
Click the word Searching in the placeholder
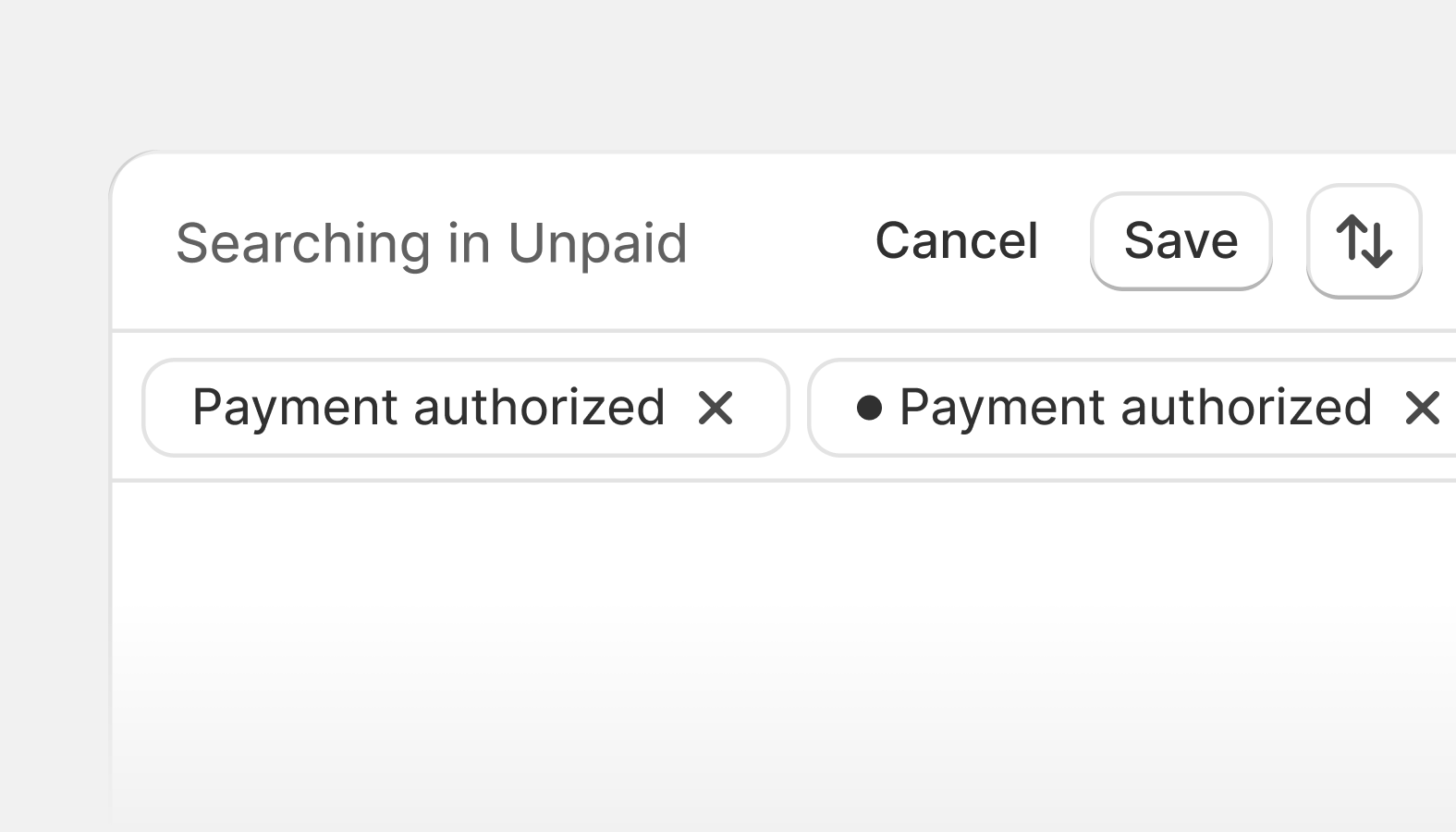pyautogui.click(x=303, y=244)
